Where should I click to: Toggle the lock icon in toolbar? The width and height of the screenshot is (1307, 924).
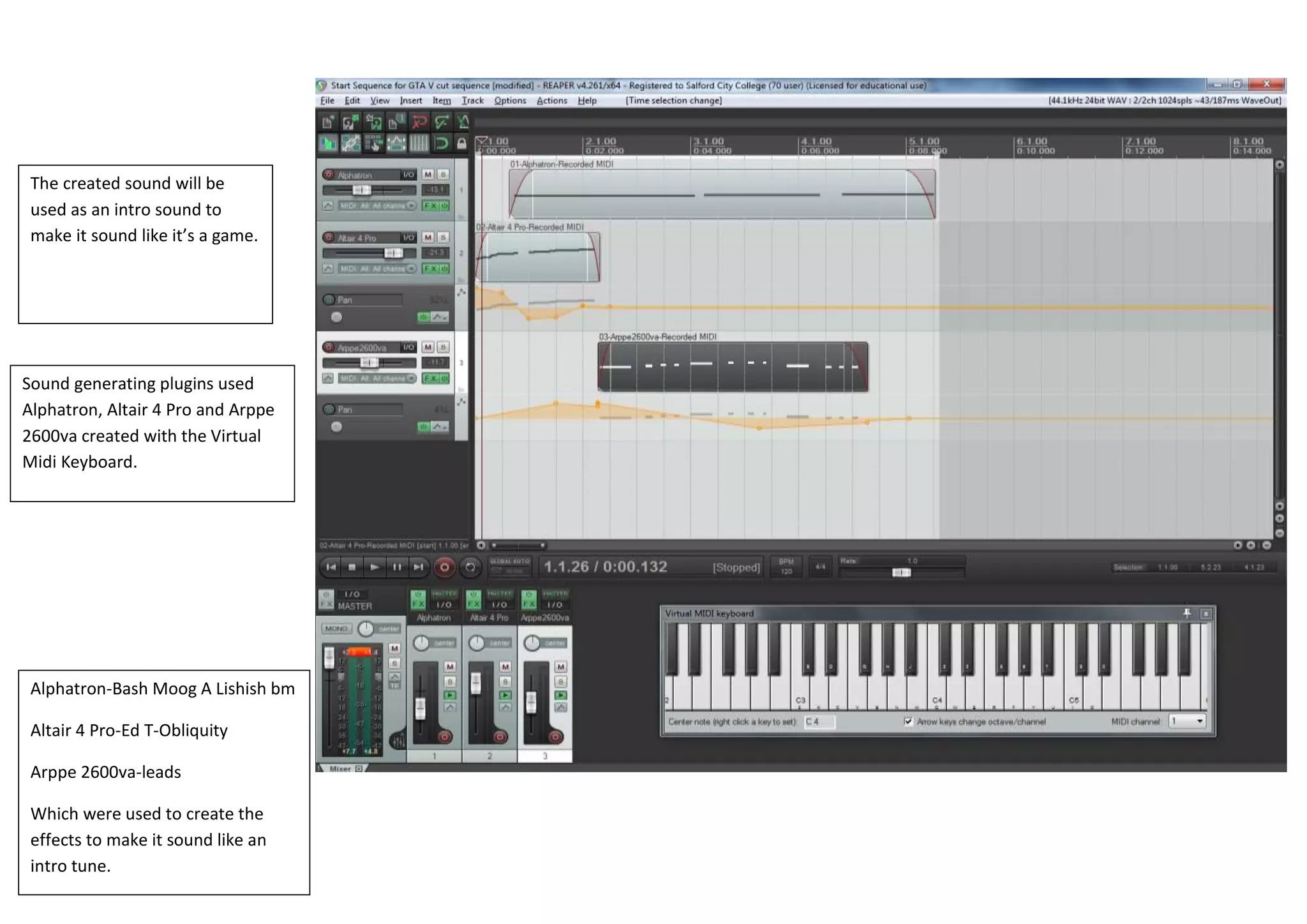click(x=461, y=144)
